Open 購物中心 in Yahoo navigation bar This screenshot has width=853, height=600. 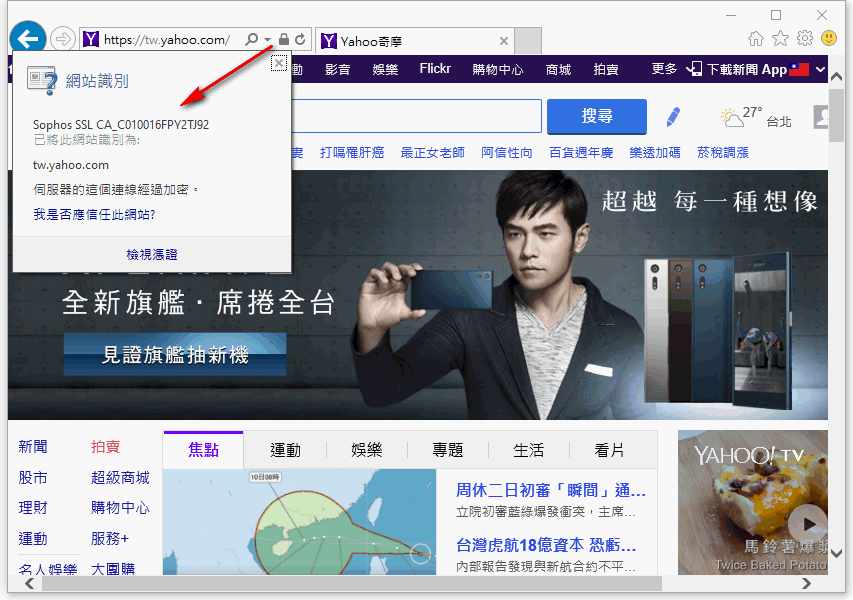pyautogui.click(x=498, y=70)
